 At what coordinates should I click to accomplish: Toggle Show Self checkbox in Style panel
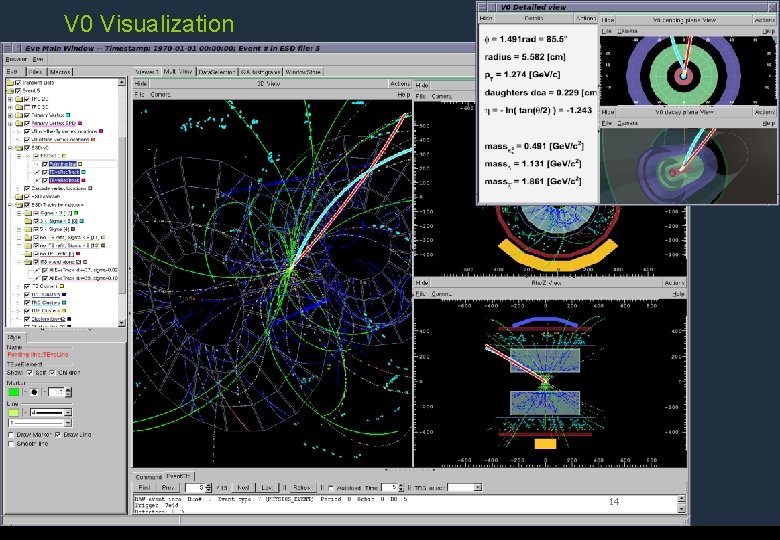[29, 372]
